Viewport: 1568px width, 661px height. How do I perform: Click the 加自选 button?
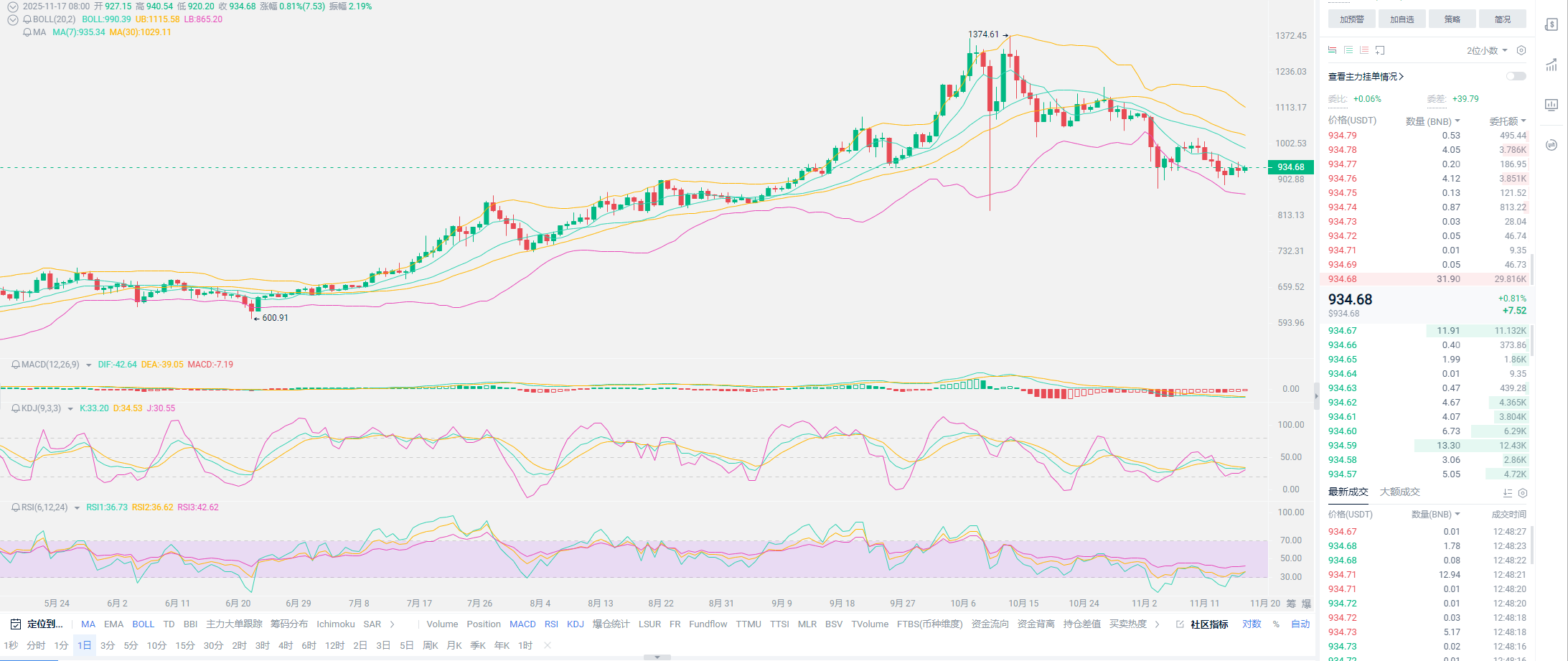(x=1402, y=19)
